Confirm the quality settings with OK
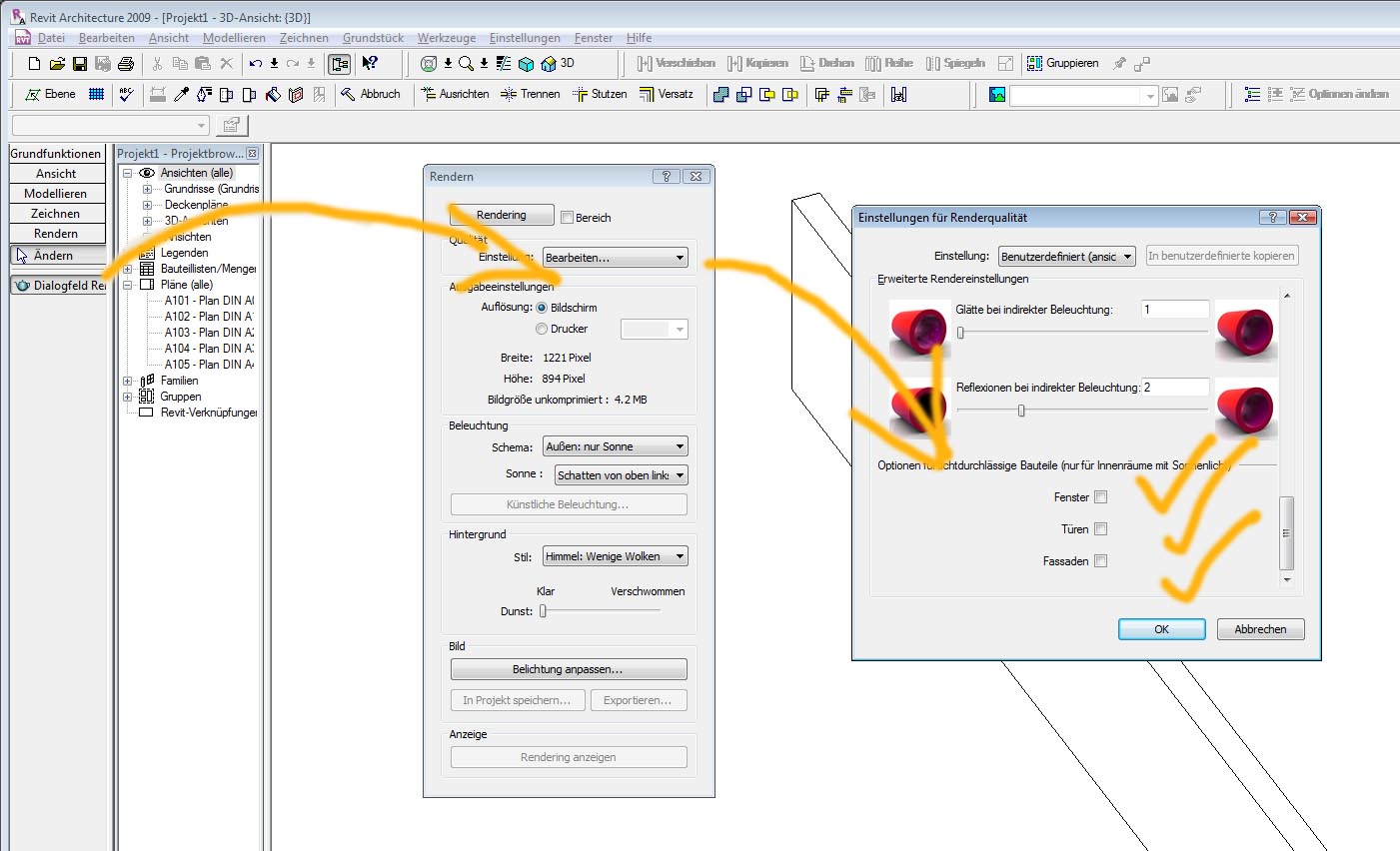The width and height of the screenshot is (1400, 851). pos(1161,629)
